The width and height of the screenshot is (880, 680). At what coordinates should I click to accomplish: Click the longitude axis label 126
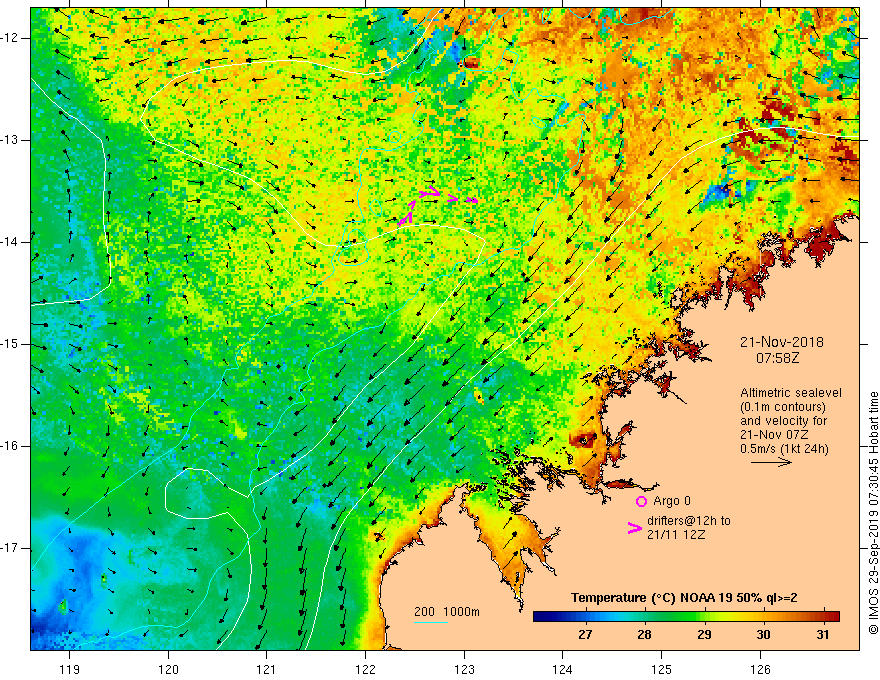[760, 669]
